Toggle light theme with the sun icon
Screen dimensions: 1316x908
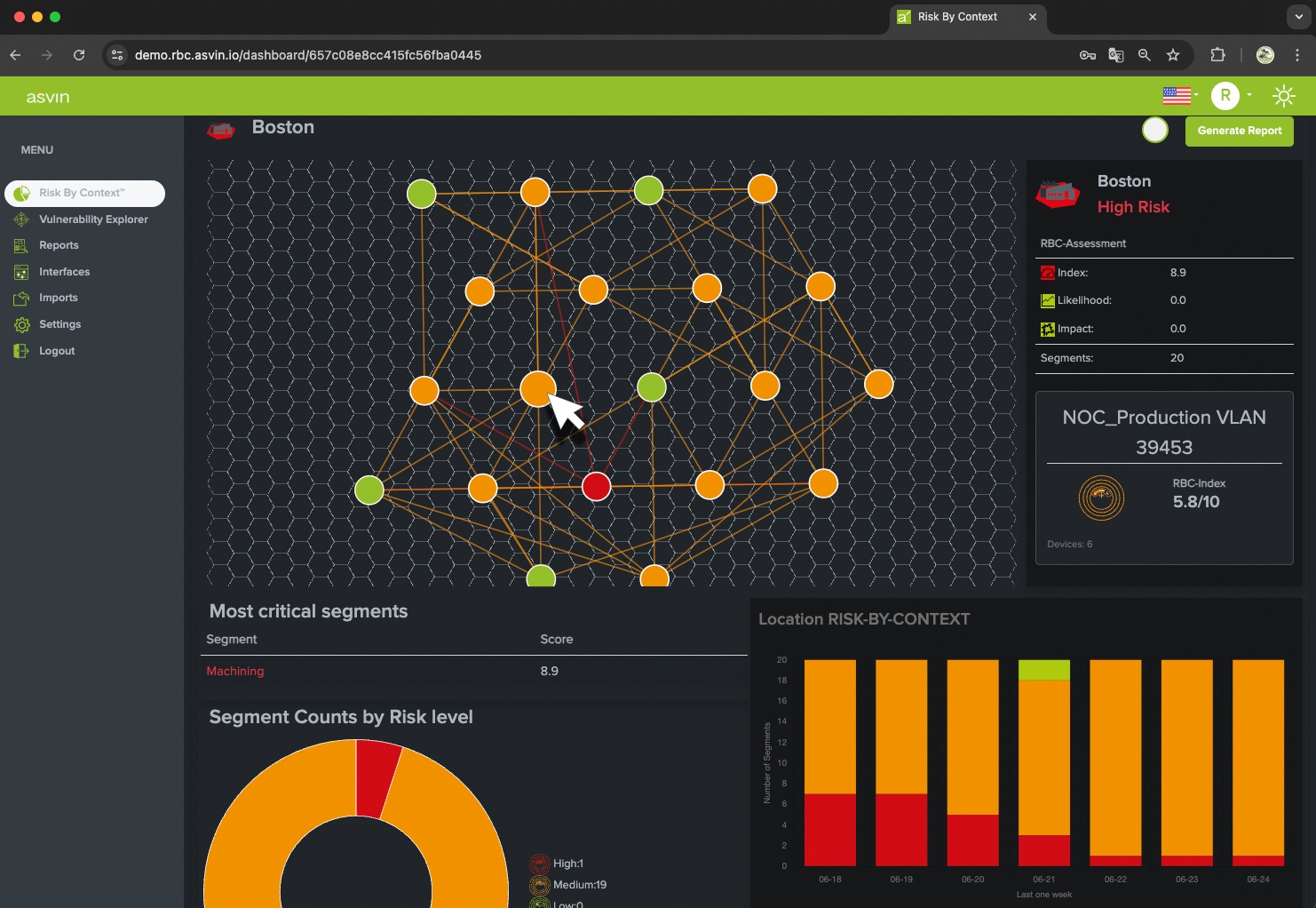pos(1284,95)
